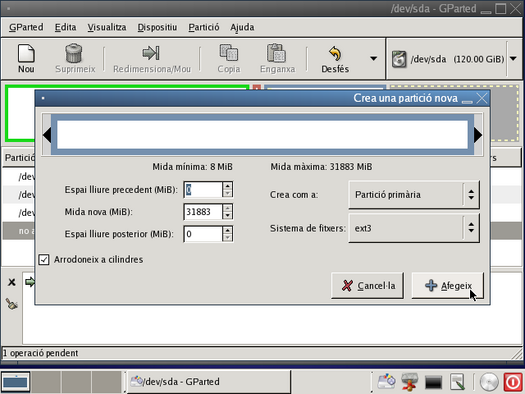Open the Visualitza menu
This screenshot has height=394, width=525.
point(107,27)
